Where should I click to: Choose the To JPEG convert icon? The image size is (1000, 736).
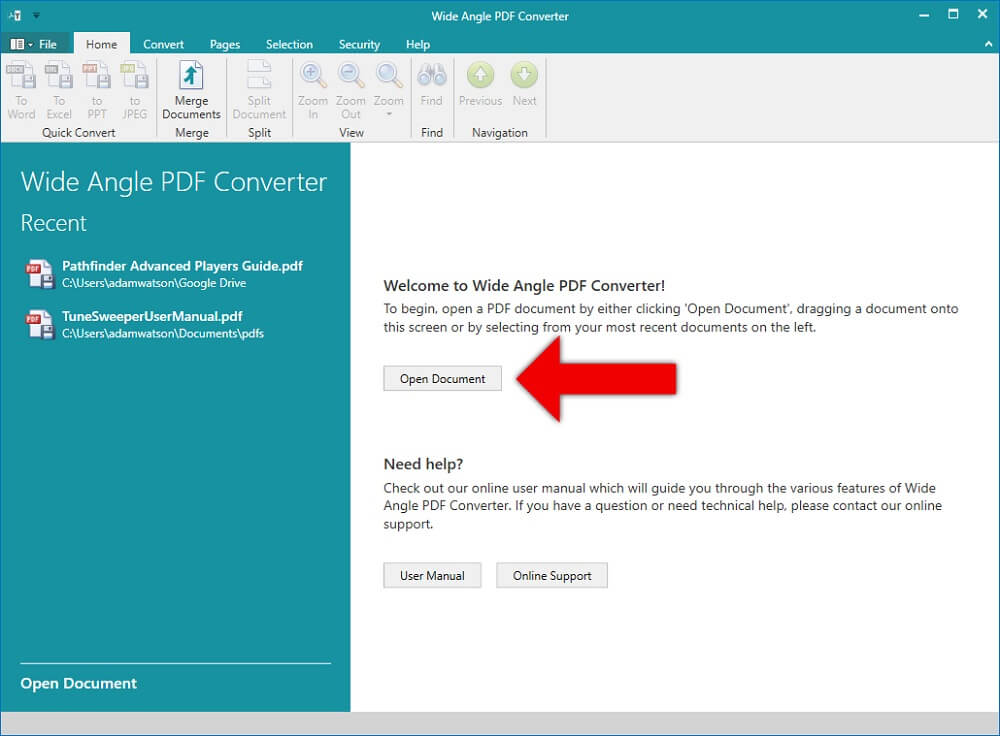[134, 78]
